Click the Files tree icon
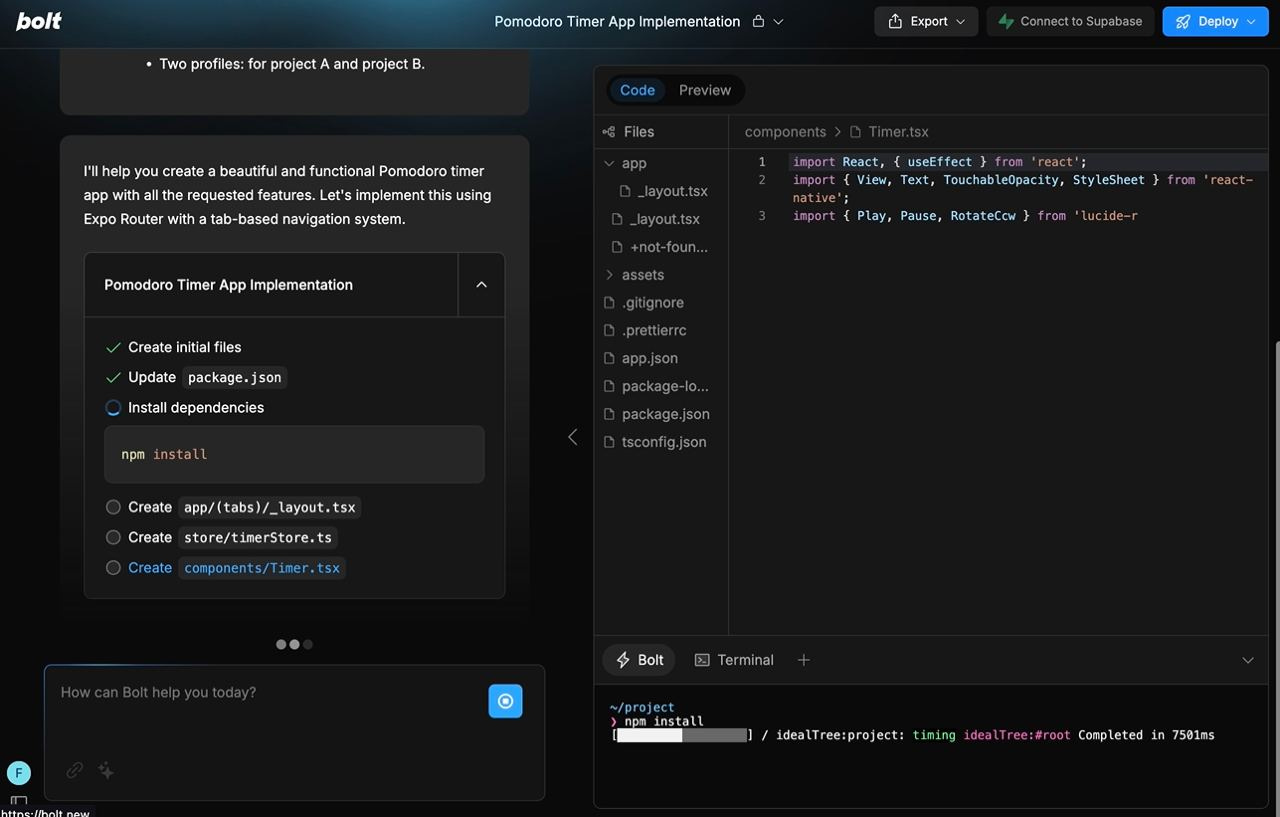1280x817 pixels. [609, 132]
